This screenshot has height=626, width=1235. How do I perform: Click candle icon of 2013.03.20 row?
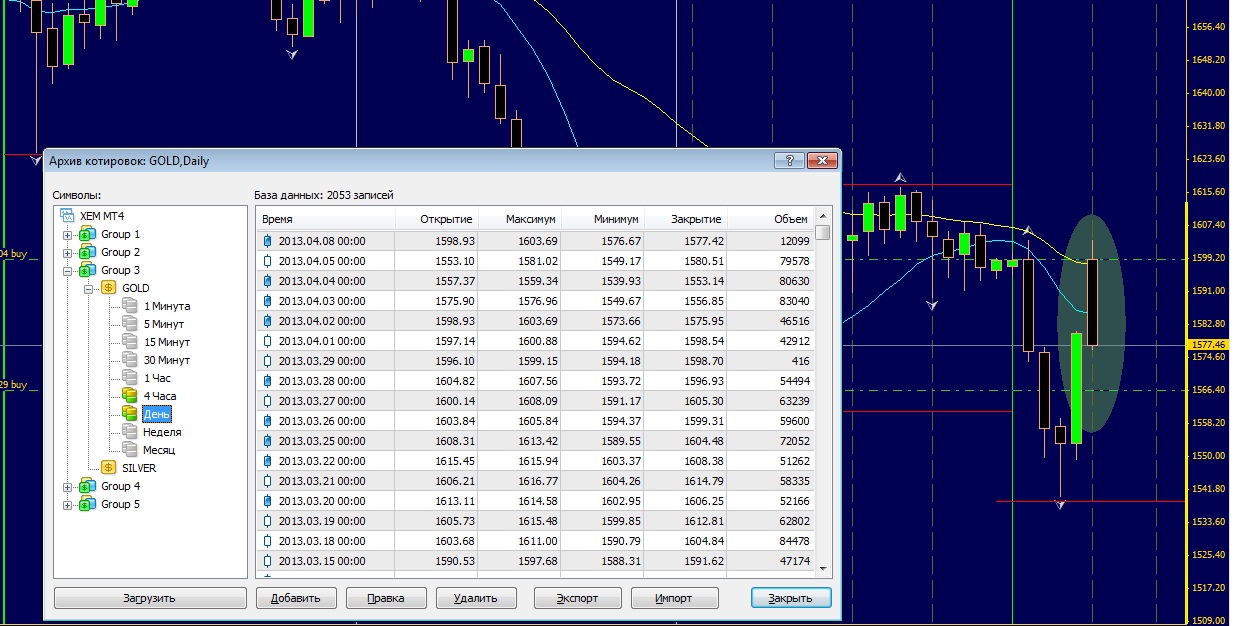tap(267, 501)
